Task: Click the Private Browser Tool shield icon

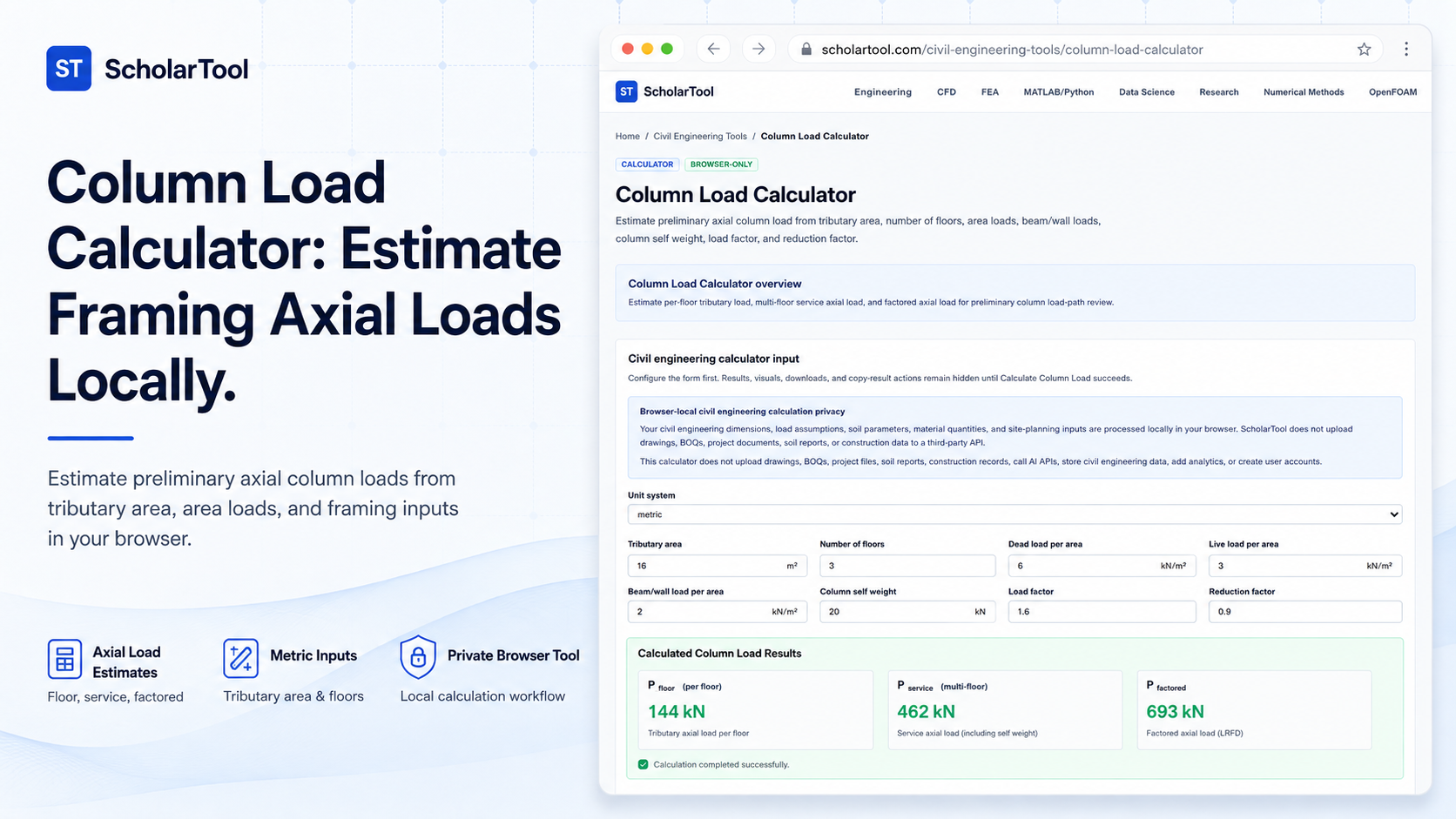Action: pyautogui.click(x=418, y=657)
